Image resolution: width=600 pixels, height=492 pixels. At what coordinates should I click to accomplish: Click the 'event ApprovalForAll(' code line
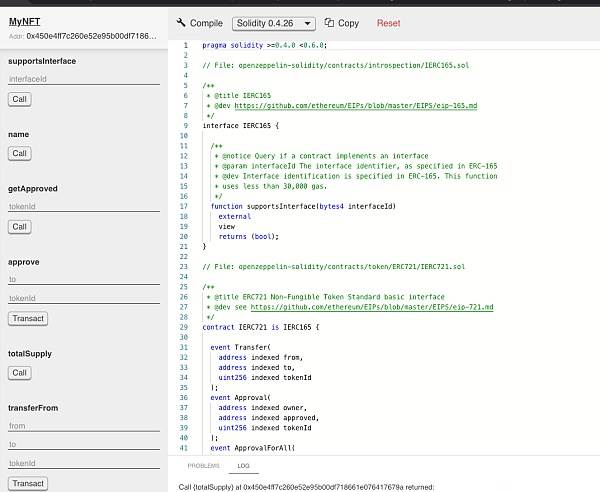coord(253,448)
